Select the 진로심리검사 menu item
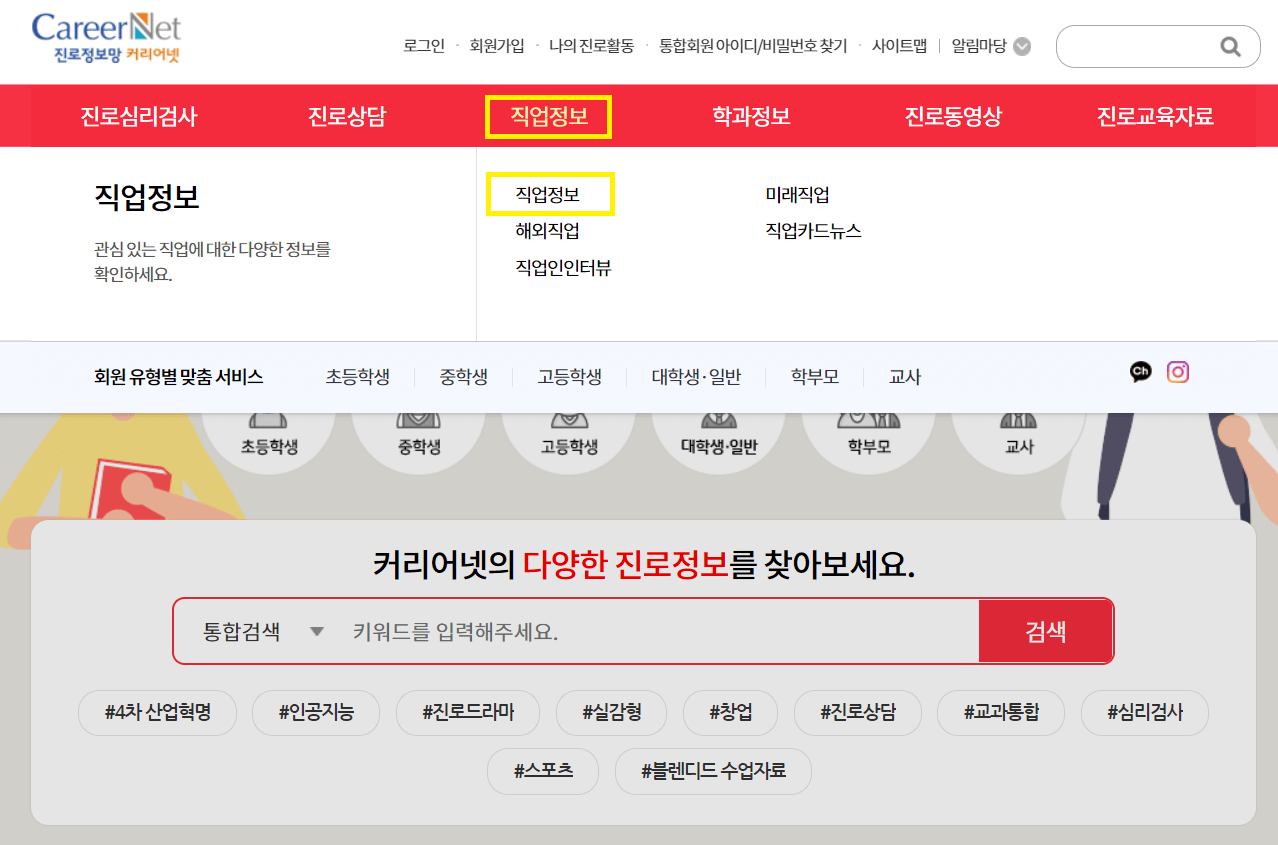The width and height of the screenshot is (1278, 845). point(138,115)
